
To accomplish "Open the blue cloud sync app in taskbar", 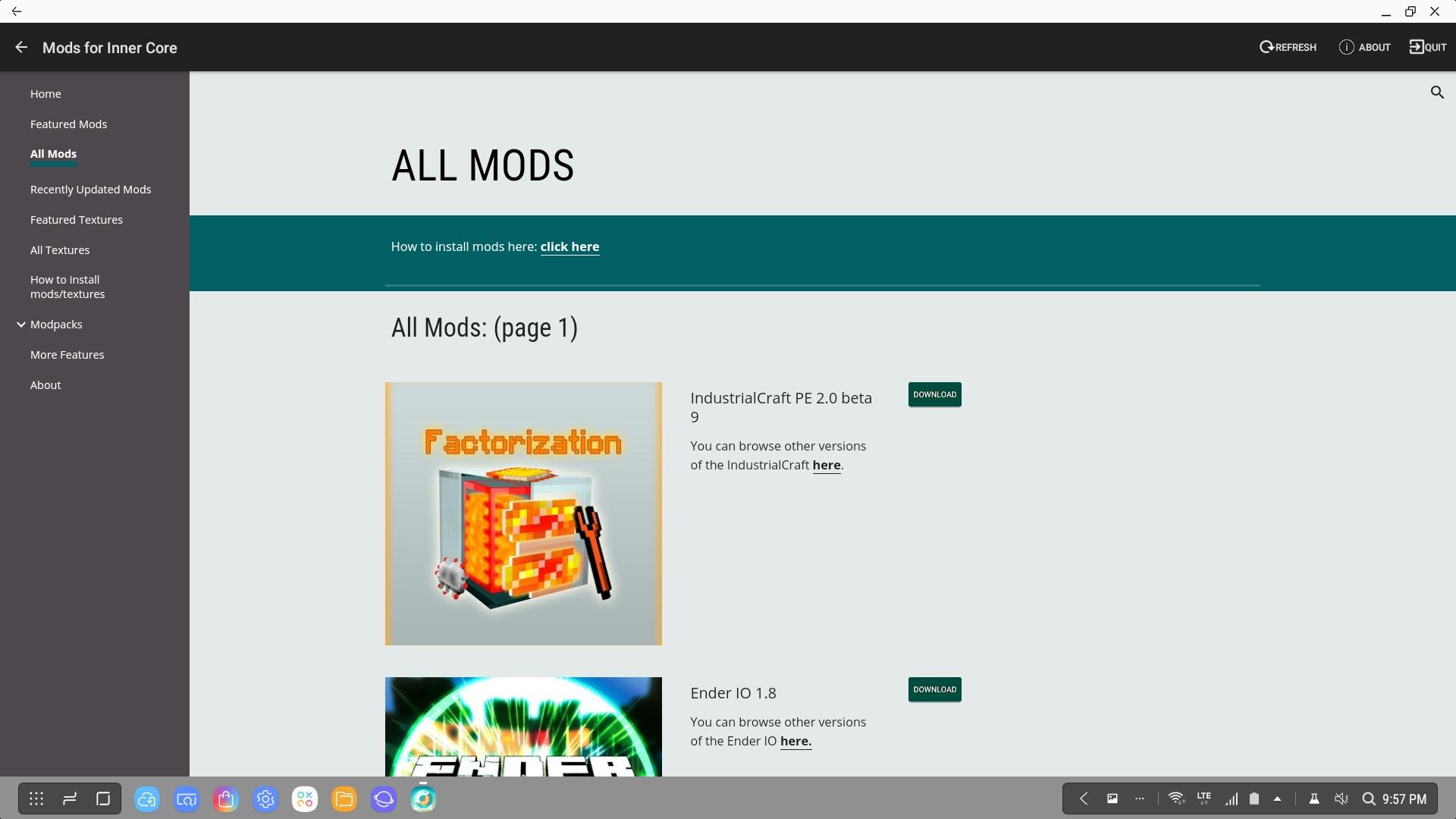I will pyautogui.click(x=147, y=799).
